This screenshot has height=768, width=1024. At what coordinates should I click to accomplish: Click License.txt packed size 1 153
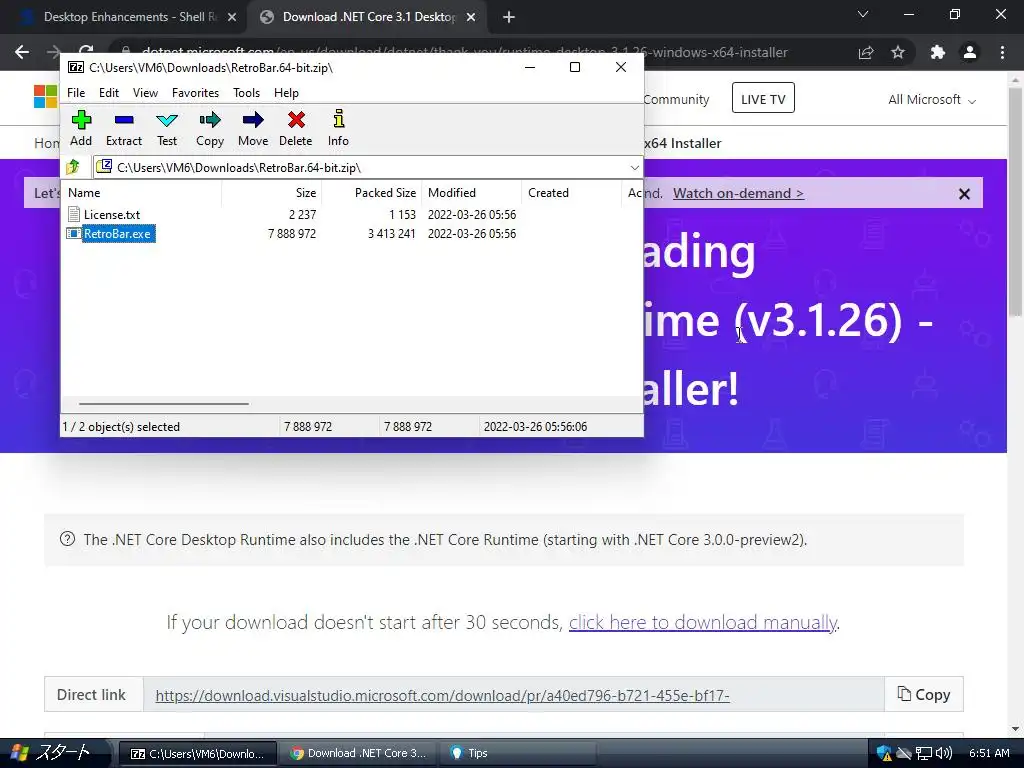(402, 214)
